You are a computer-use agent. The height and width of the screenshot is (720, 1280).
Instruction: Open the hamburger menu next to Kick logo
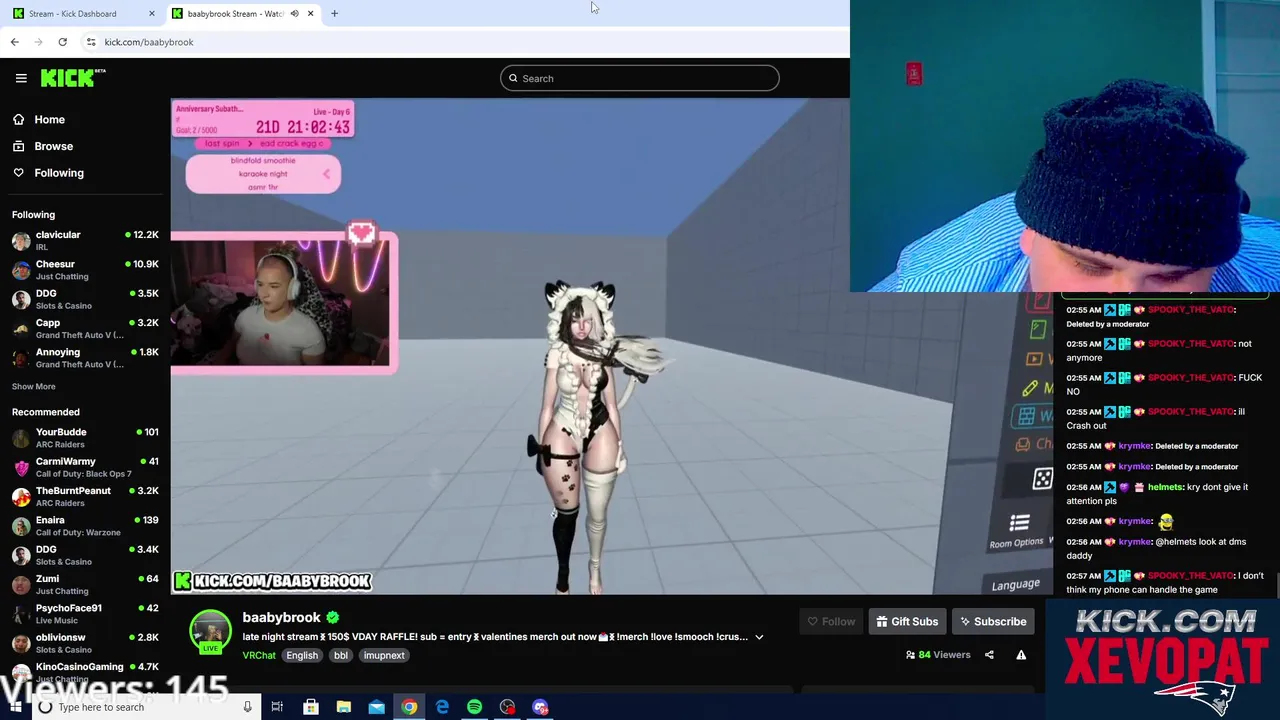point(21,78)
